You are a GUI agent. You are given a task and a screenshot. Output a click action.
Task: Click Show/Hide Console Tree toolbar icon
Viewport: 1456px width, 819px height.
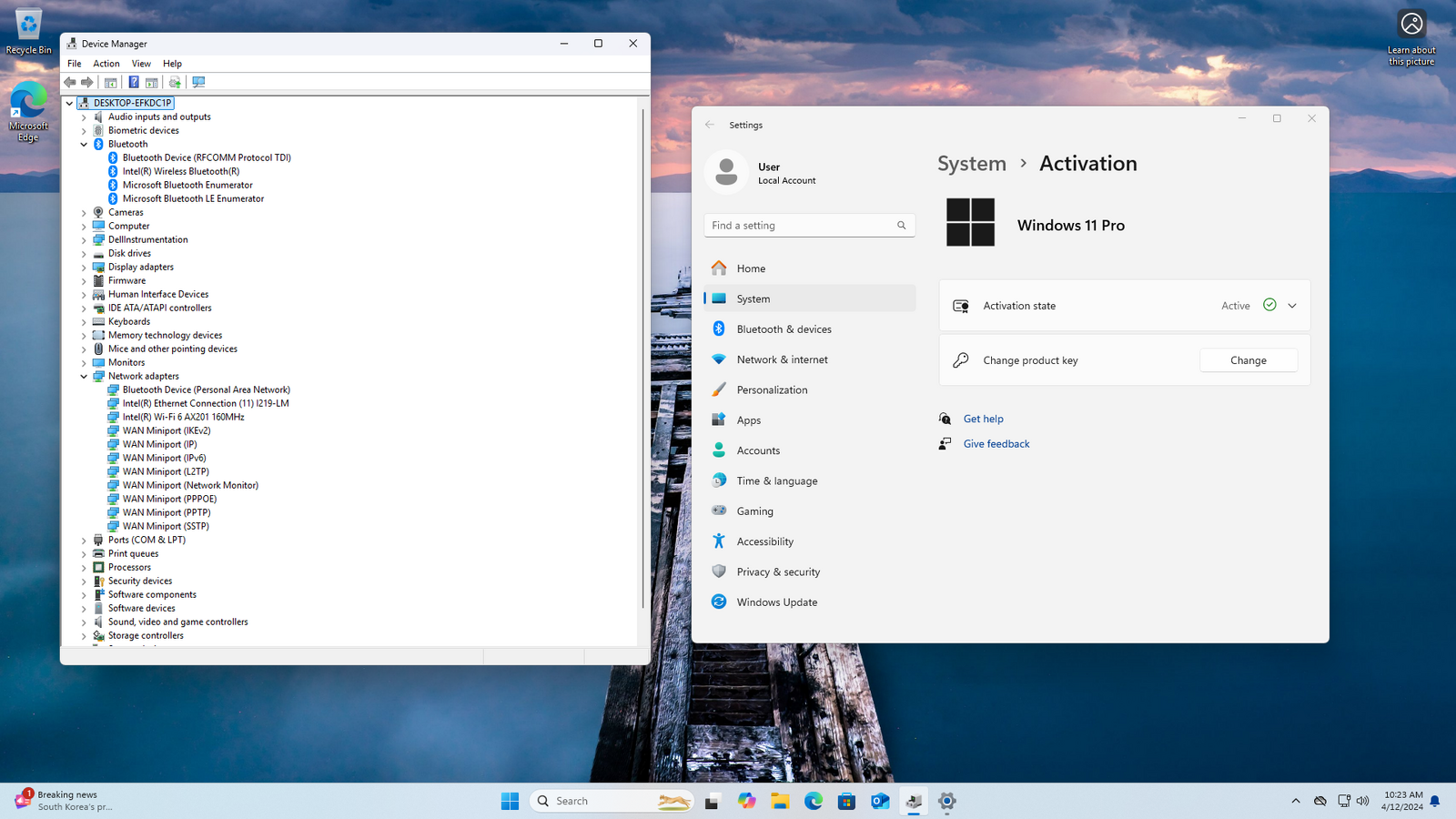click(x=111, y=82)
